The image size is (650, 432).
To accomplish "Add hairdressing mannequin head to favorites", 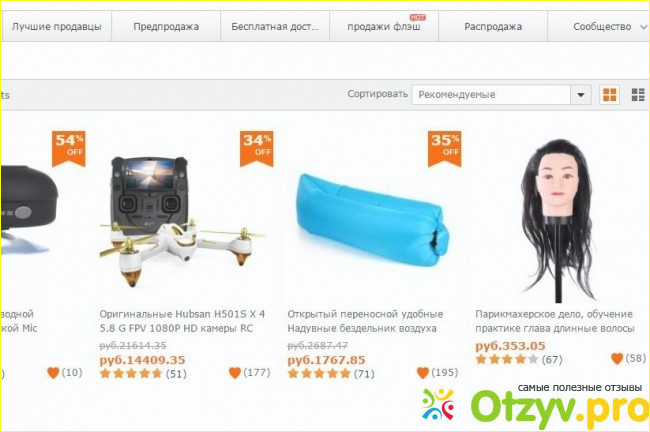I will 617,358.
